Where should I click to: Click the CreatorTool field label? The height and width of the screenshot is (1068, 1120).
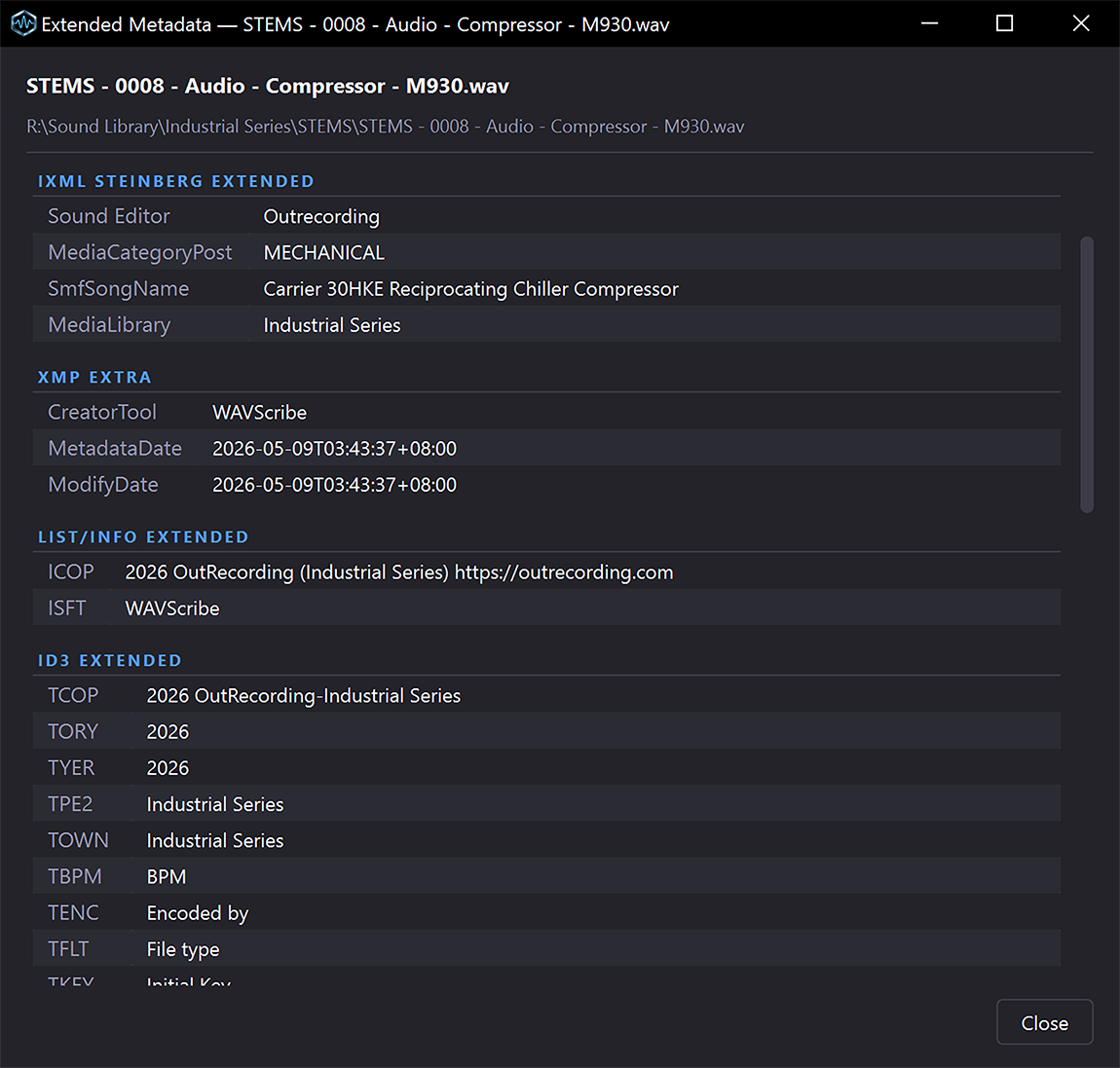pyautogui.click(x=102, y=412)
